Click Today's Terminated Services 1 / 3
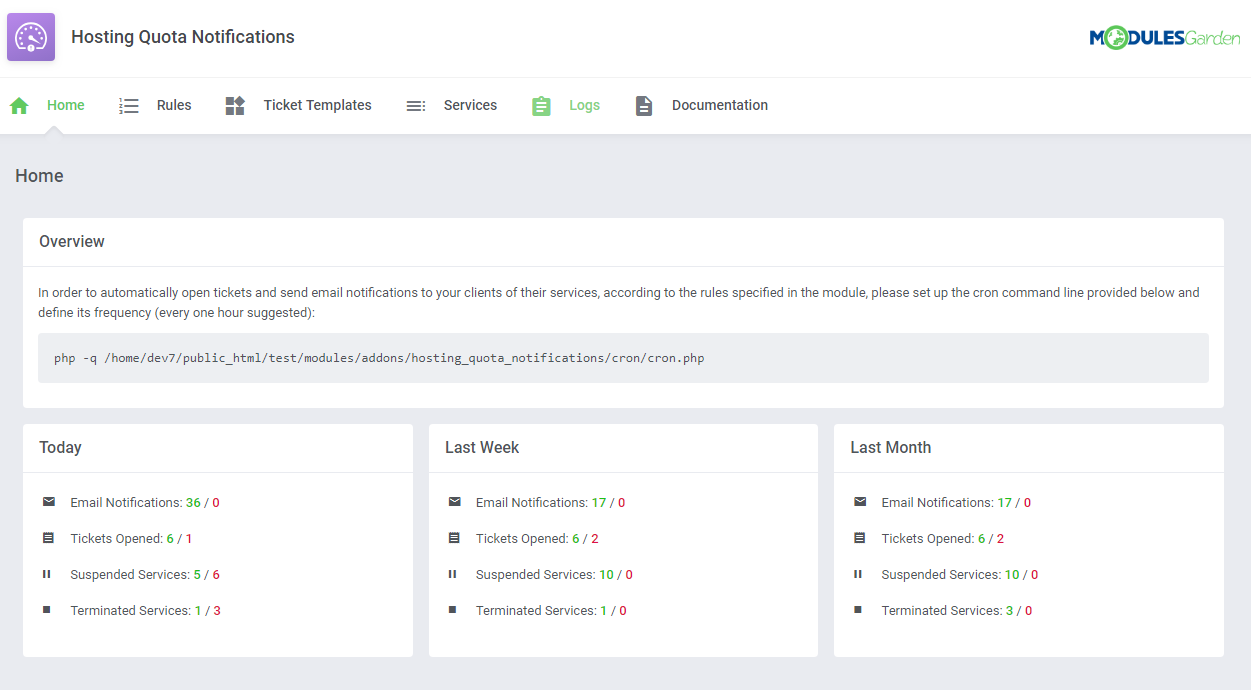 coord(146,611)
